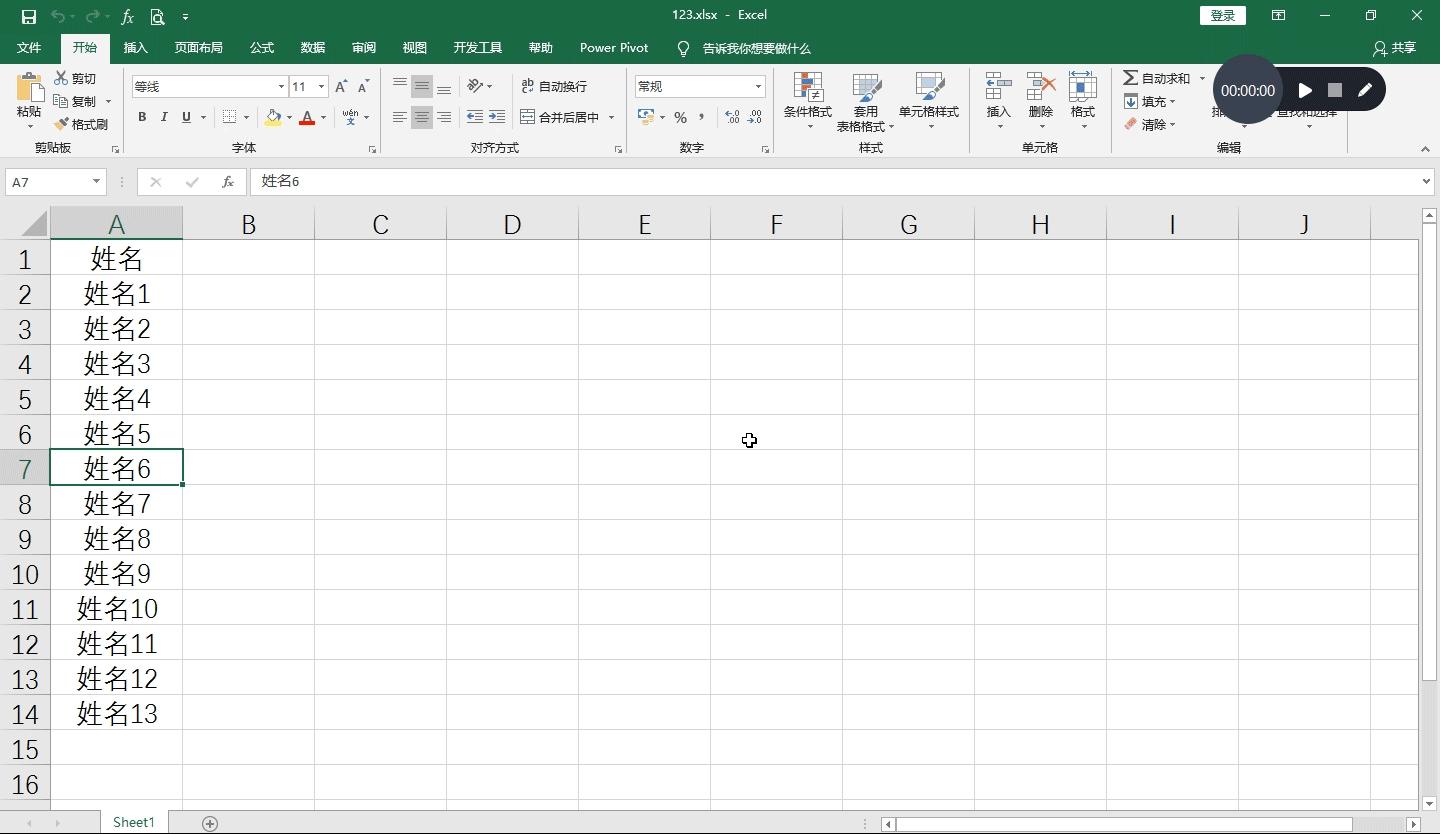Viewport: 1440px width, 834px height.
Task: Toggle italic formatting
Action: click(x=164, y=117)
